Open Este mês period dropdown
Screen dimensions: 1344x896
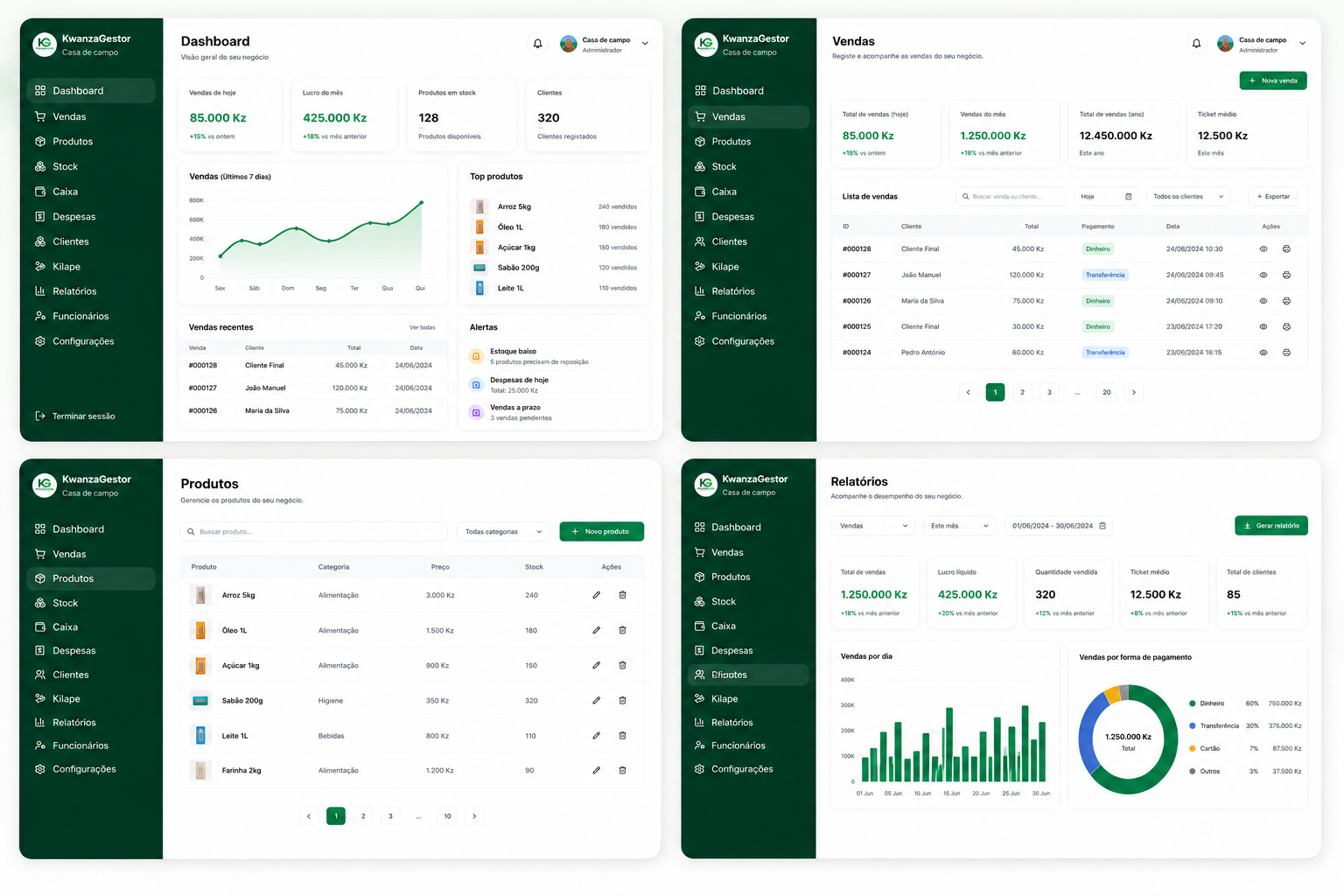tap(959, 526)
